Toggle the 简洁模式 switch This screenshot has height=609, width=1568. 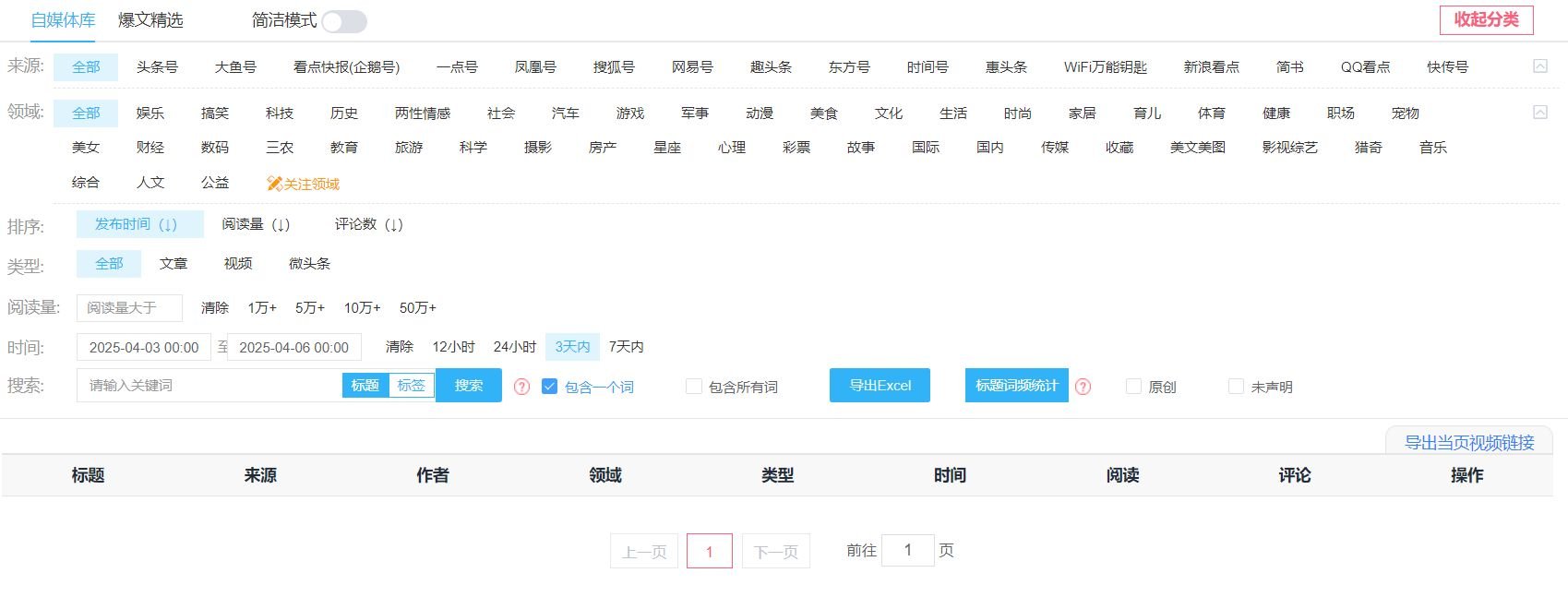point(344,21)
